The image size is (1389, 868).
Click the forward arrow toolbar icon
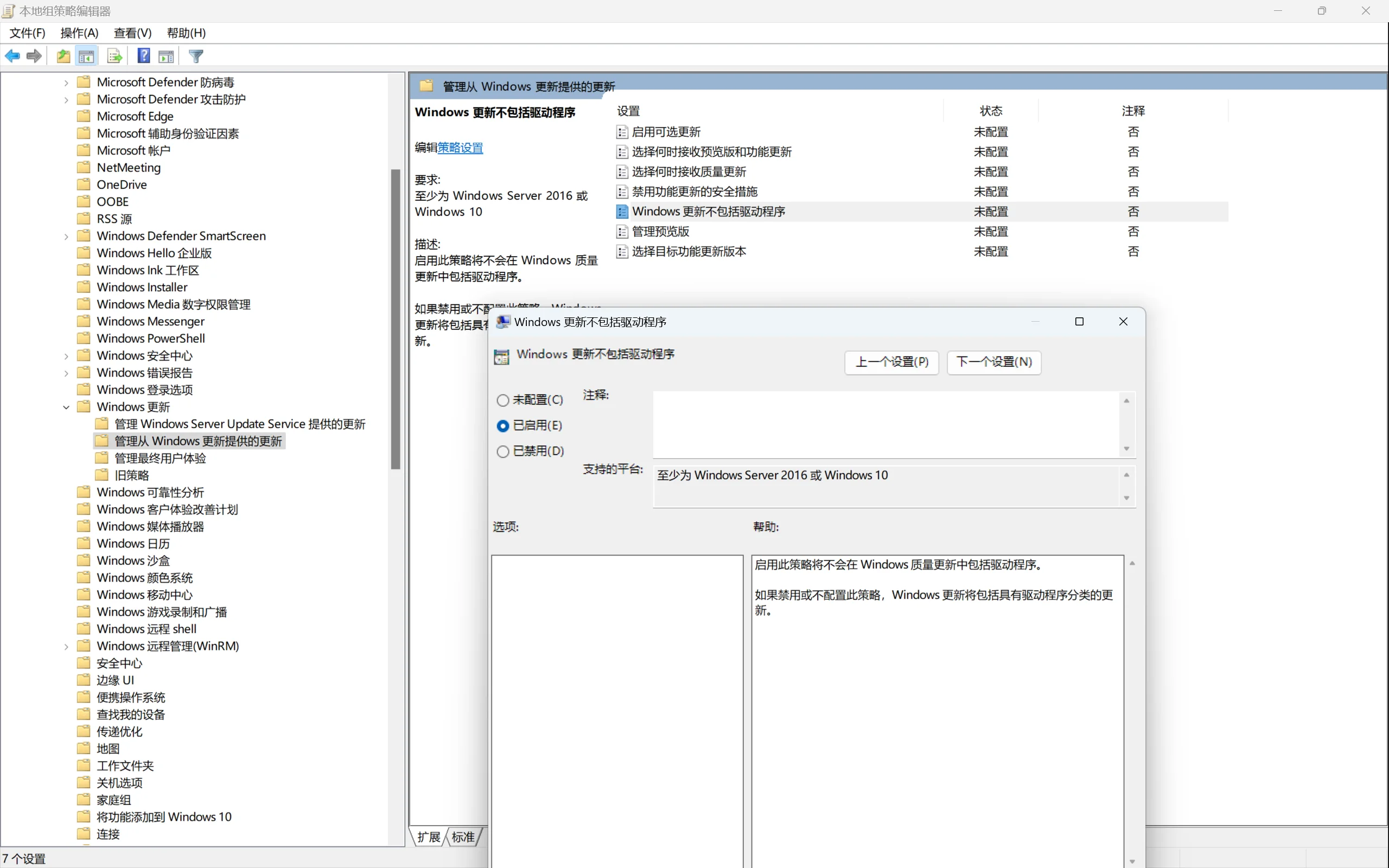coord(34,56)
